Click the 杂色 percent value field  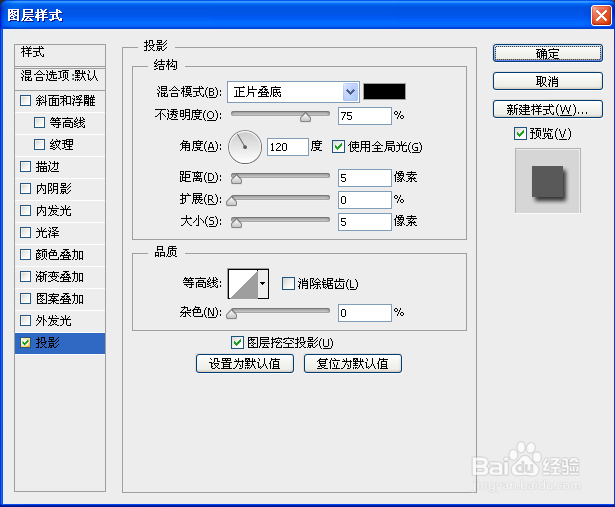(x=365, y=313)
